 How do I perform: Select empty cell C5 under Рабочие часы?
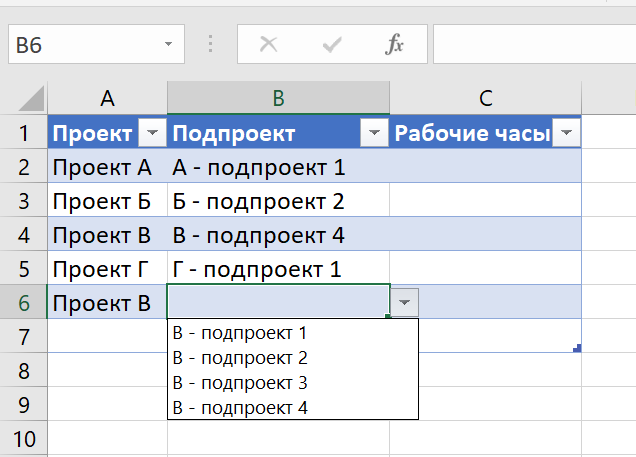click(486, 269)
